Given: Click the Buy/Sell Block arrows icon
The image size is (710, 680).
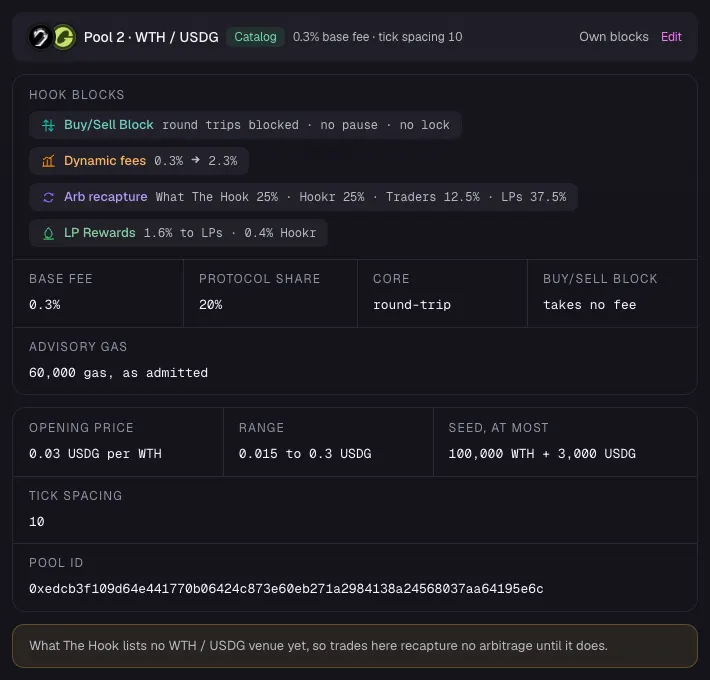Looking at the screenshot, I should click(x=48, y=125).
